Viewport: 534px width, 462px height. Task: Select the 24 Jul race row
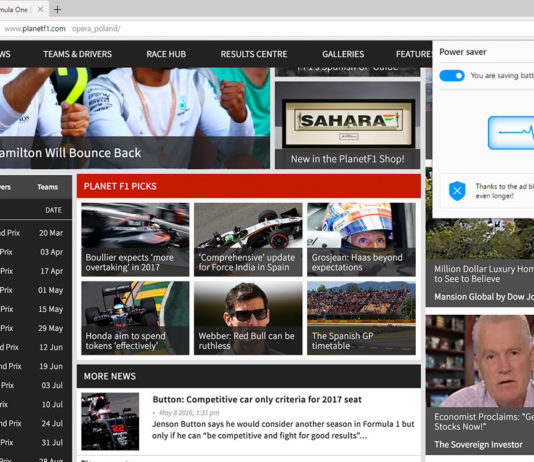pyautogui.click(x=36, y=424)
